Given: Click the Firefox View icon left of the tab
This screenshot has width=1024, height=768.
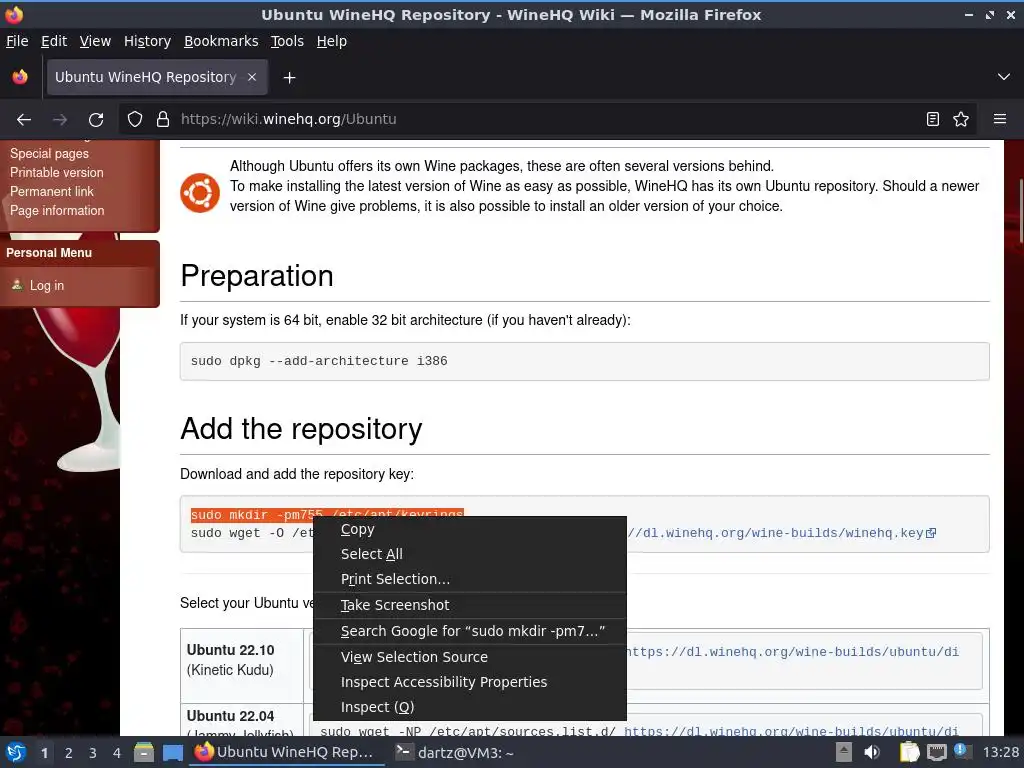Looking at the screenshot, I should click(20, 77).
